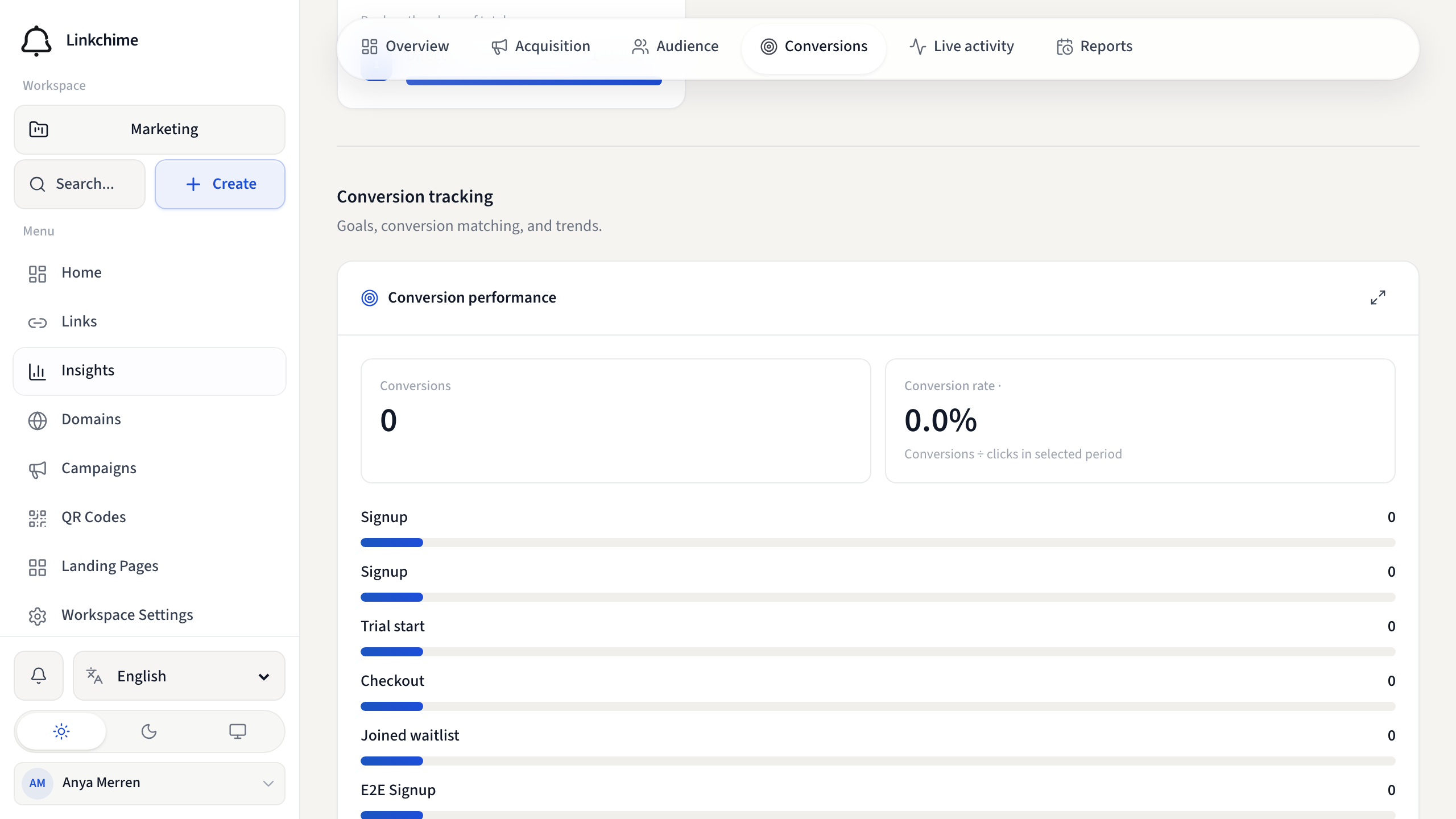
Task: Open the Audience tab
Action: 675,46
